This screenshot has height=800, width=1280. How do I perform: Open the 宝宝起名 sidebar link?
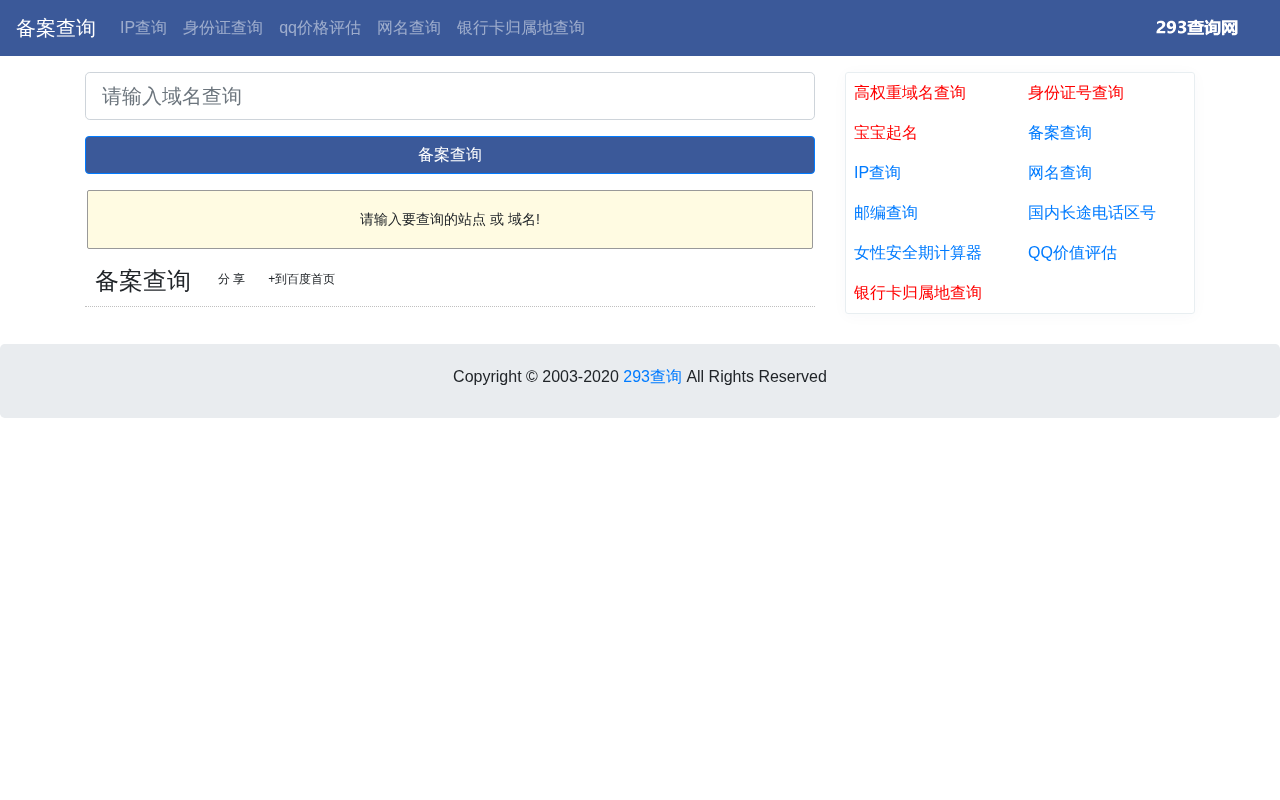[x=886, y=133]
